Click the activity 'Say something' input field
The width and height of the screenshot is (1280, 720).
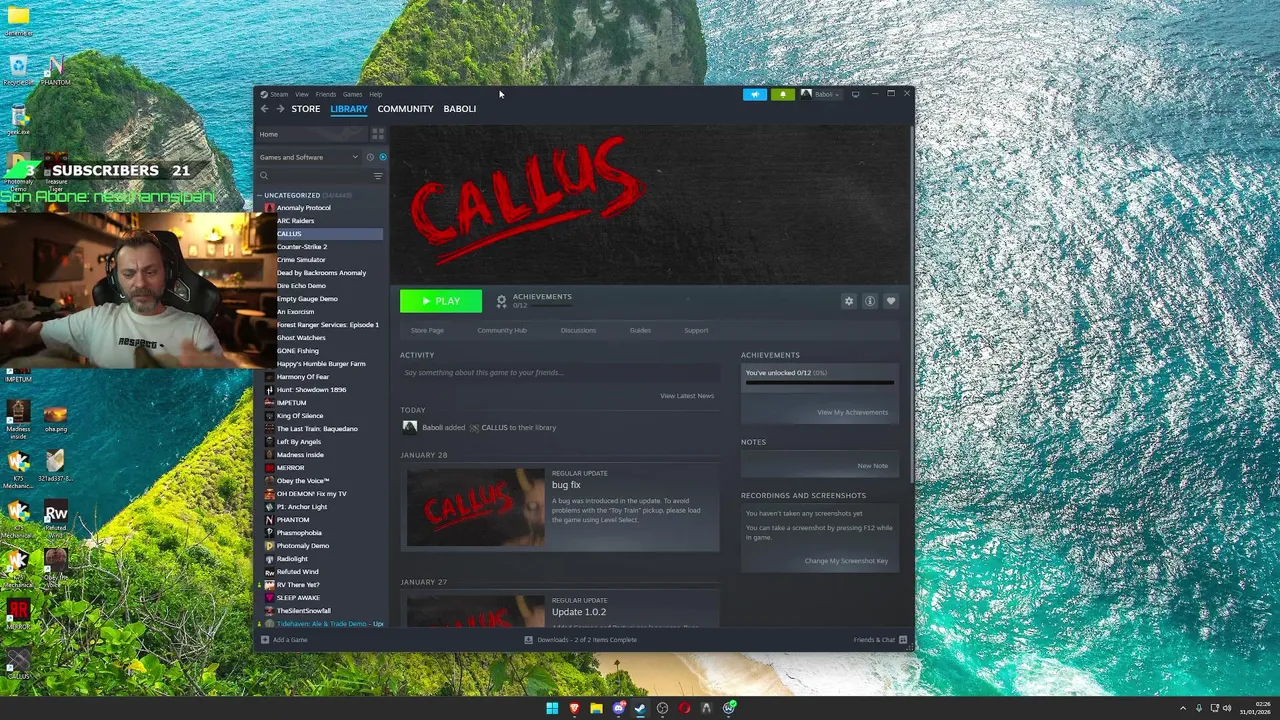[x=559, y=373]
